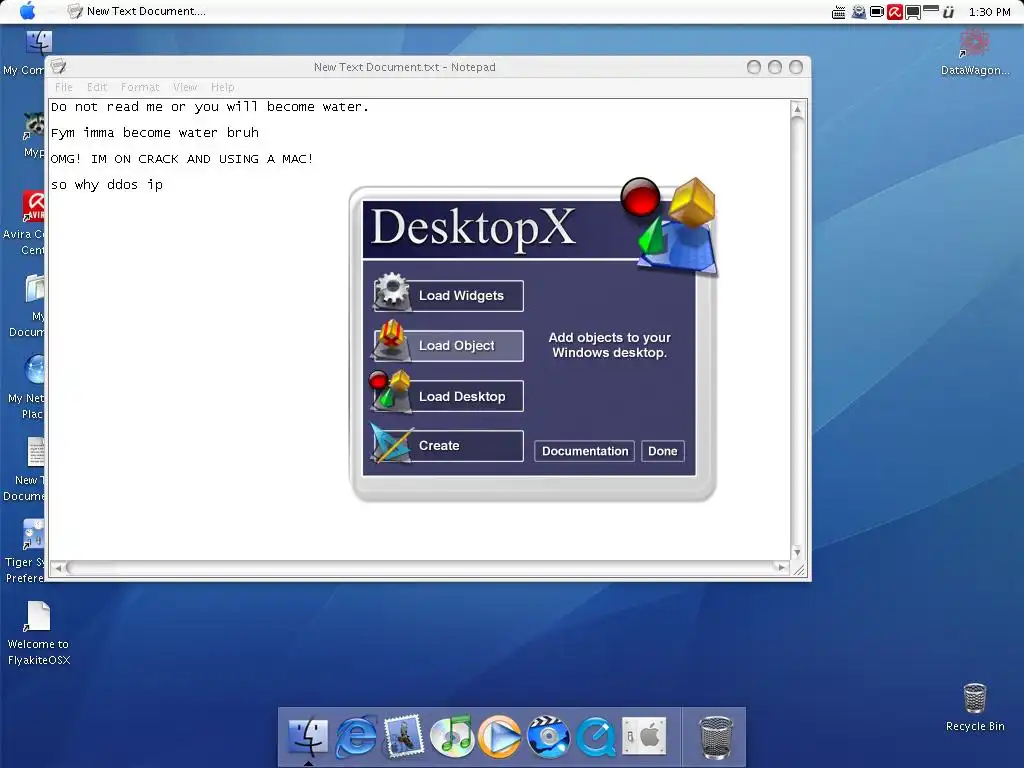Click the Notepad title bar notepad icon
This screenshot has width=1024, height=768.
click(59, 67)
